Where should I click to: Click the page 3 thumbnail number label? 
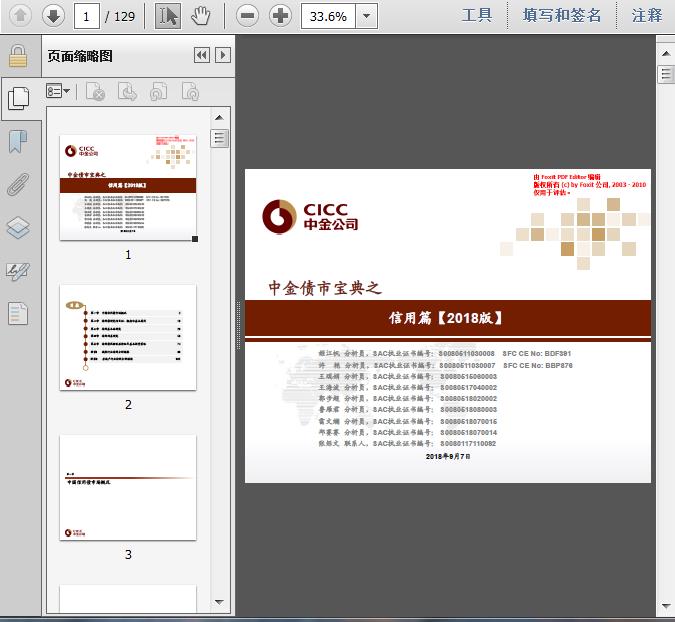128,554
